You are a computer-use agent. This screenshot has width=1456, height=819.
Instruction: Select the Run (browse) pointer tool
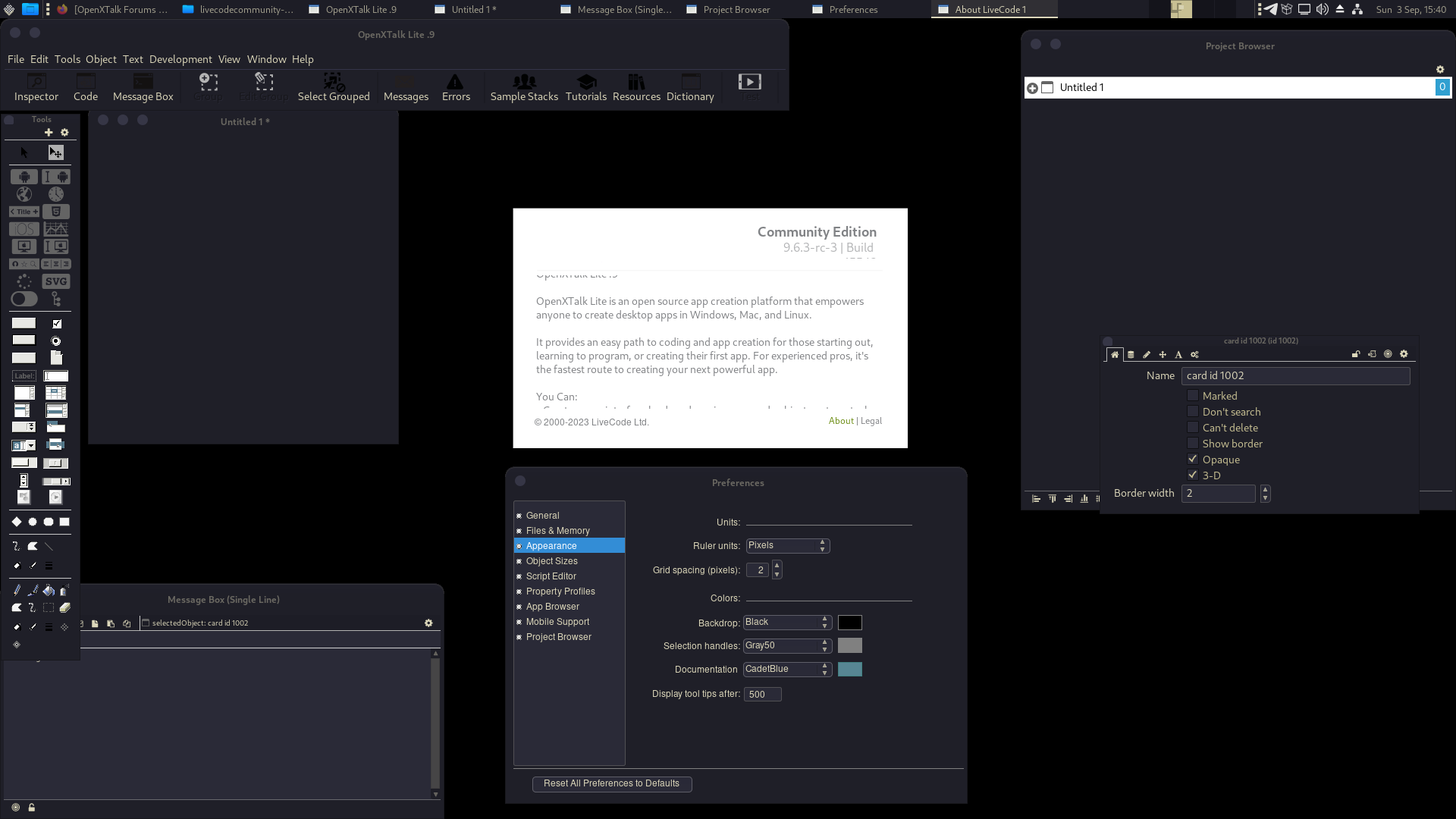pyautogui.click(x=24, y=152)
